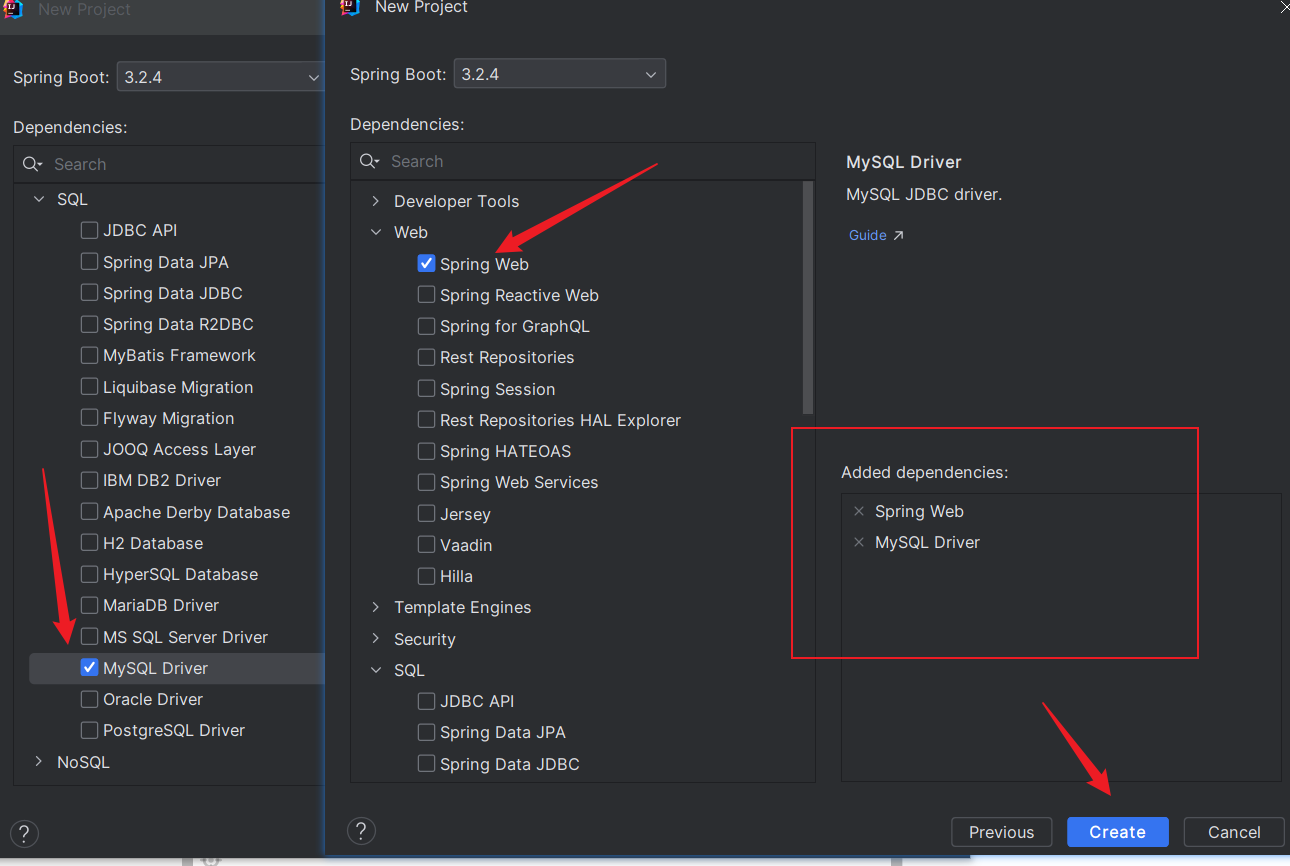Check PostgreSQL Driver in left window
The height and width of the screenshot is (866, 1290).
coord(89,730)
